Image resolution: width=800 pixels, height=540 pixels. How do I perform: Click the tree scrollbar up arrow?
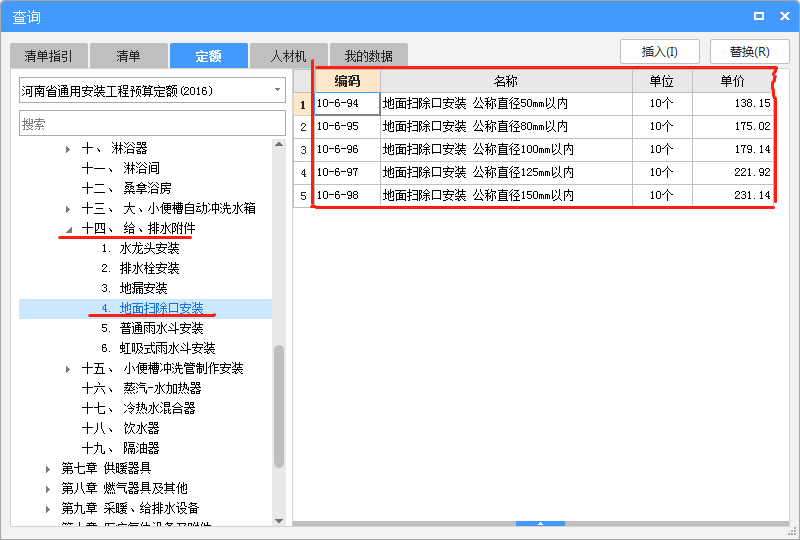(x=279, y=144)
